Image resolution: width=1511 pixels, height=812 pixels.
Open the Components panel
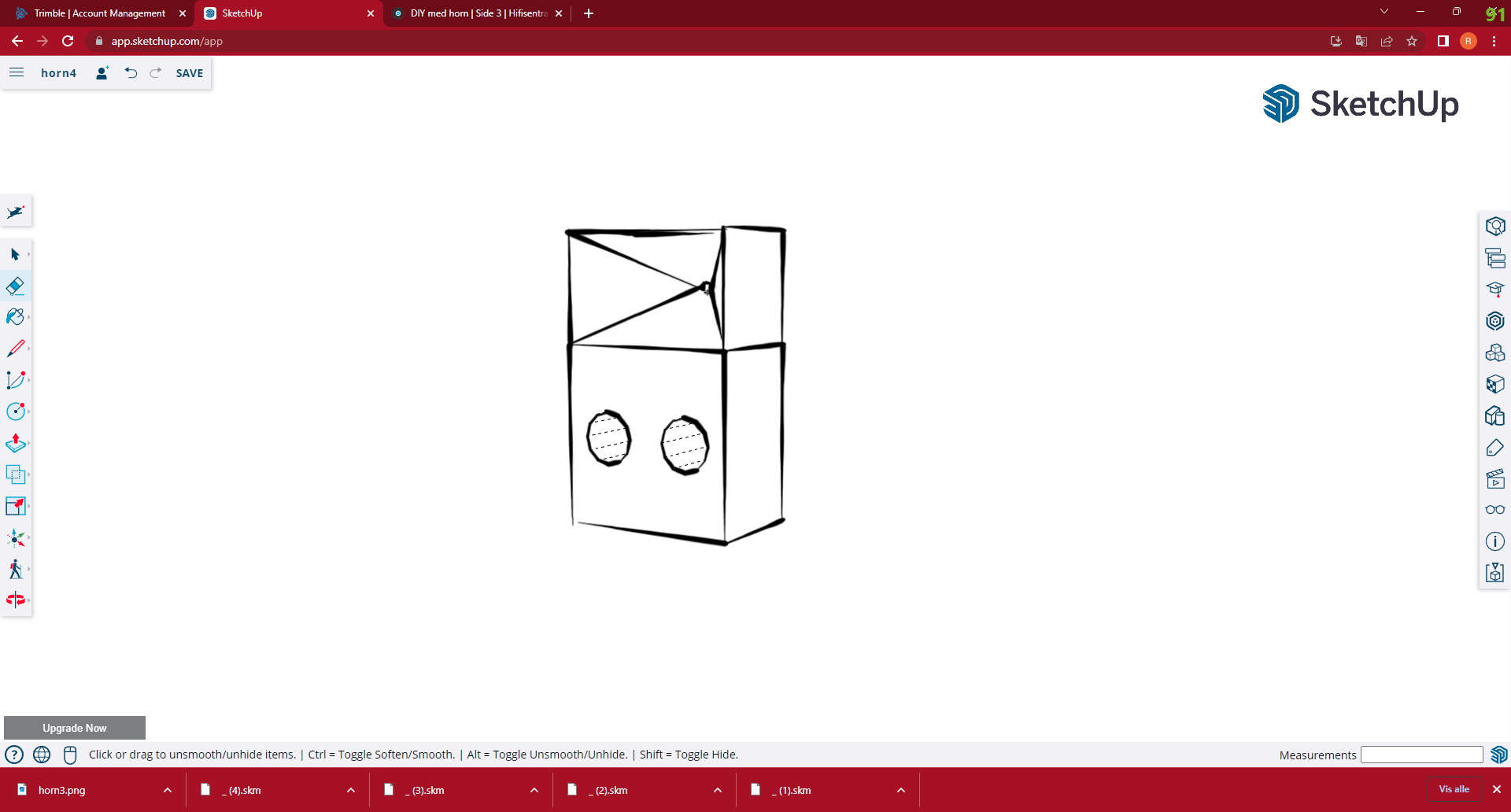1494,352
